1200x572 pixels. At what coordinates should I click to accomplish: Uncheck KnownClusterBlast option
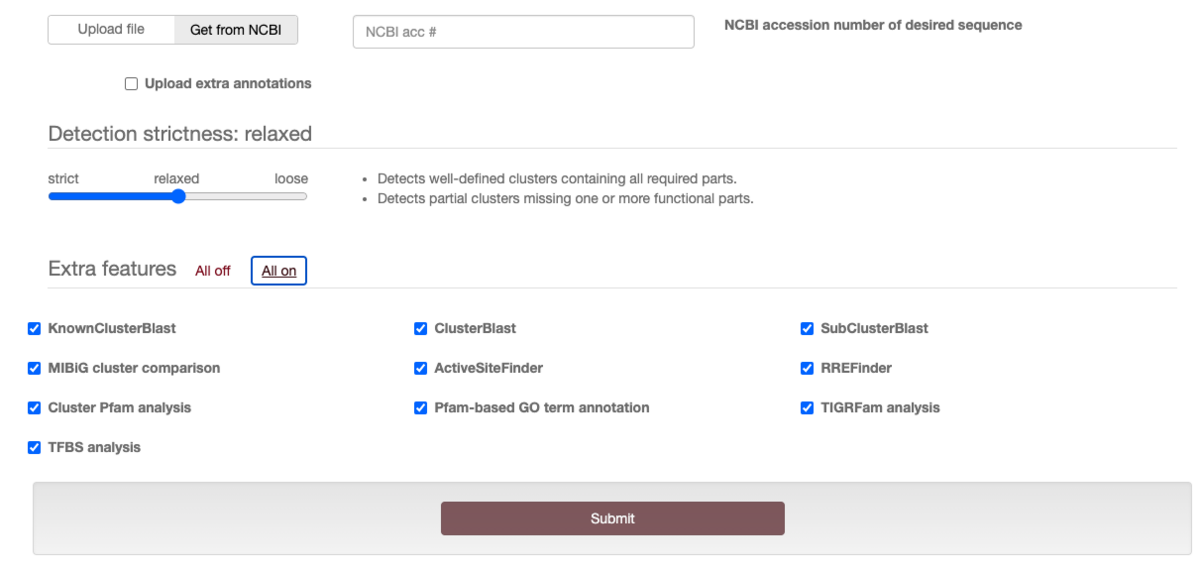point(35,329)
